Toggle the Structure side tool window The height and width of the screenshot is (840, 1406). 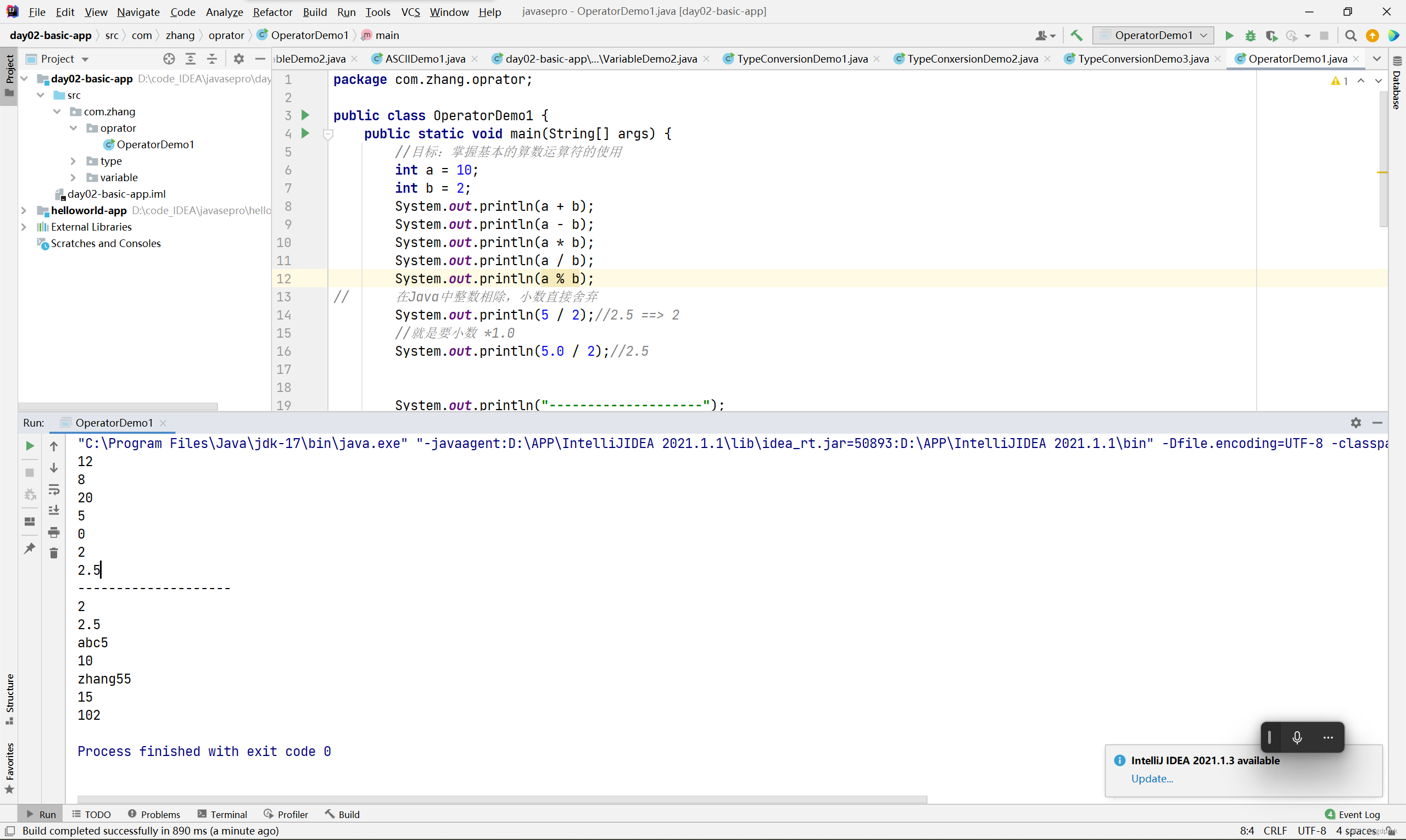pos(9,698)
